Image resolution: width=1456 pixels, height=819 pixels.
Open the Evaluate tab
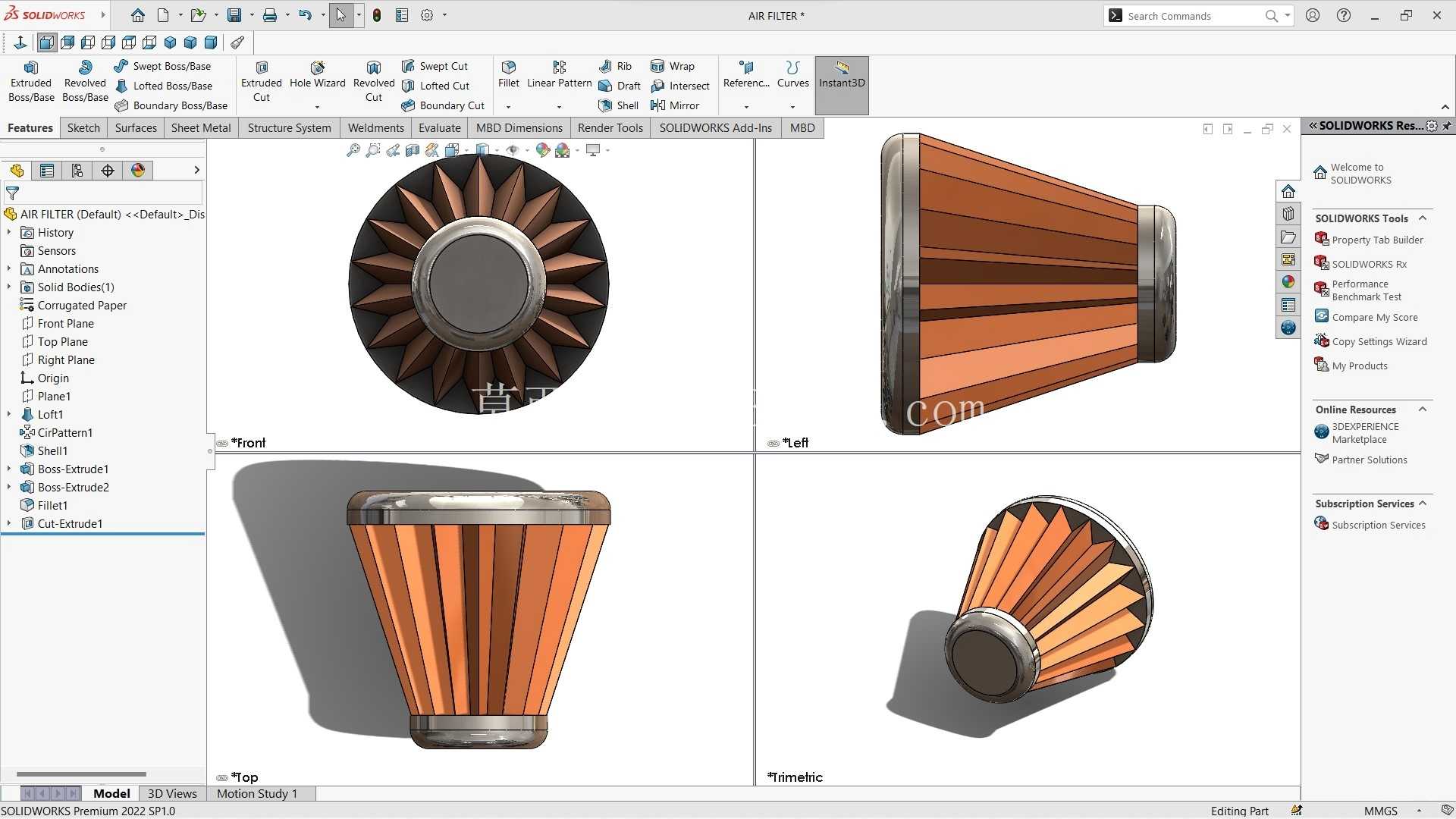tap(439, 127)
